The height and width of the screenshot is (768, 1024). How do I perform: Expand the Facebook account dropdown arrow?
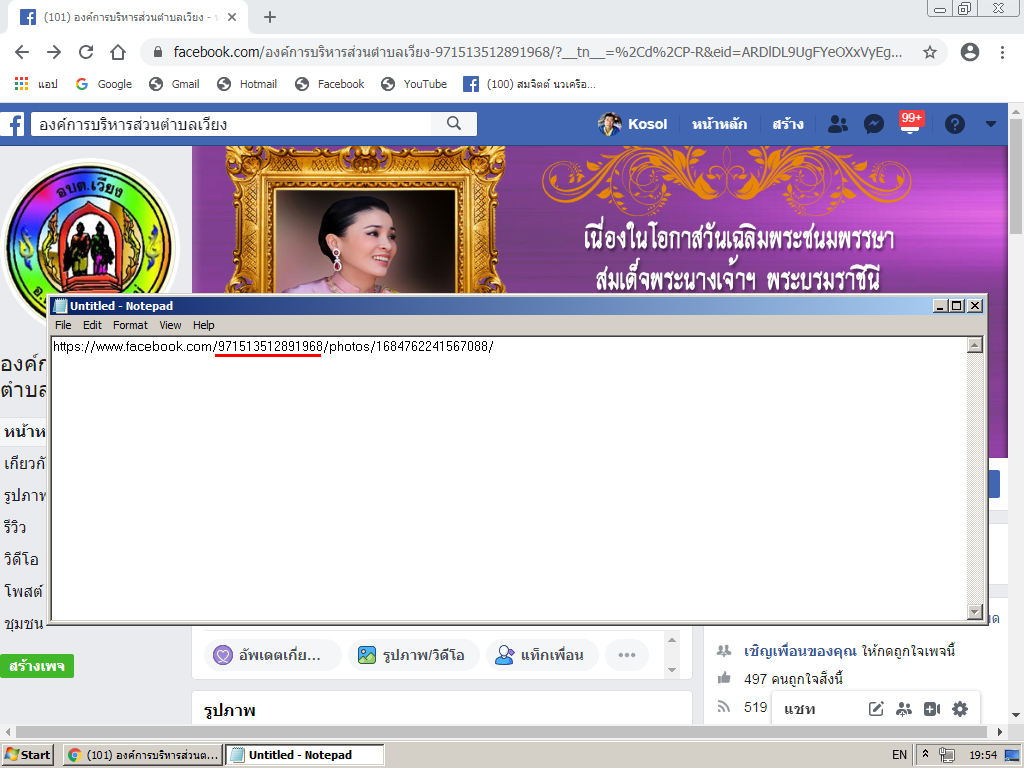tap(991, 124)
